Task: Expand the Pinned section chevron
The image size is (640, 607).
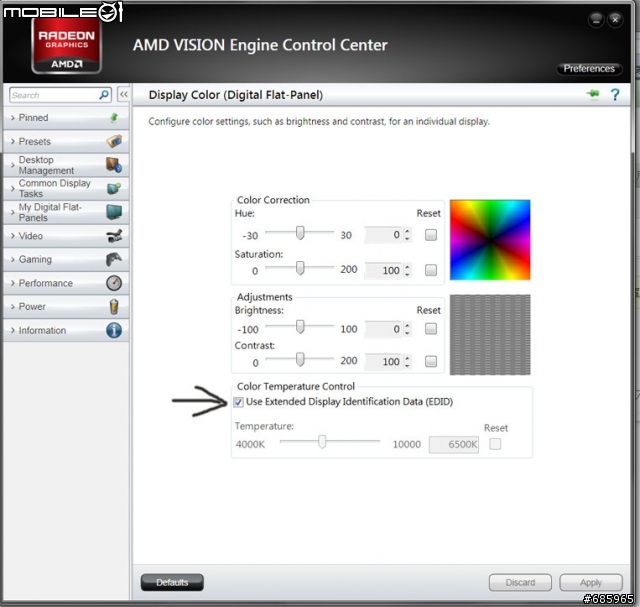Action: coord(13,118)
